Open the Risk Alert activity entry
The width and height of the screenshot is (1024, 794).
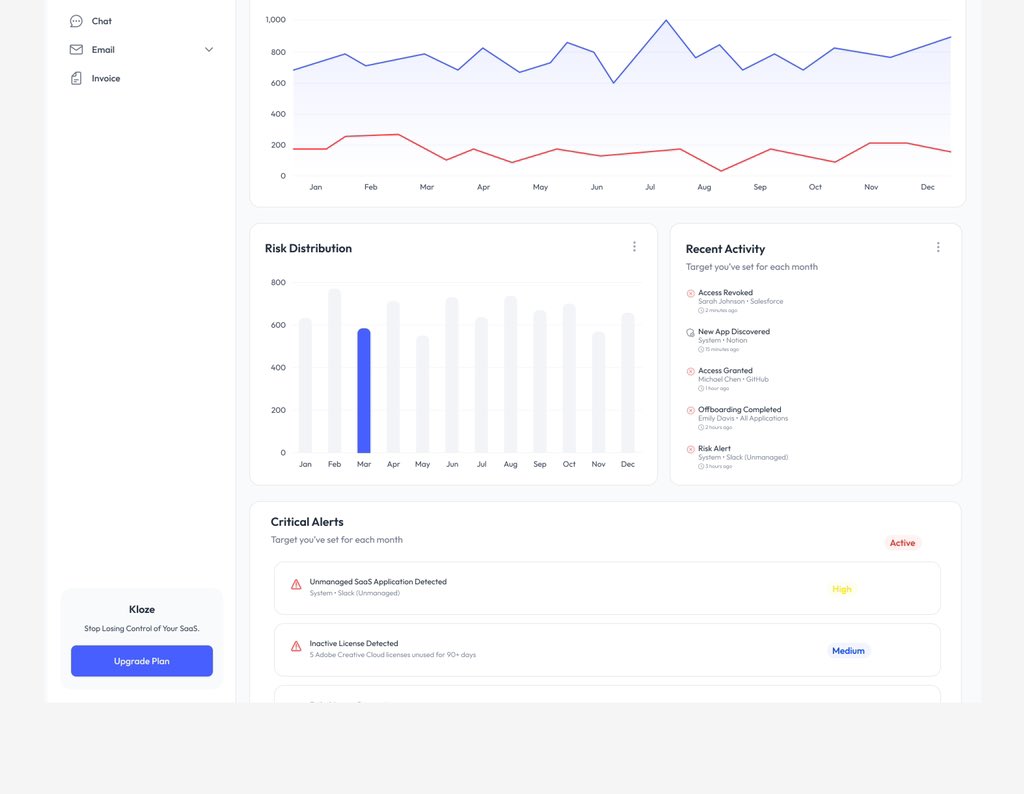[737, 457]
